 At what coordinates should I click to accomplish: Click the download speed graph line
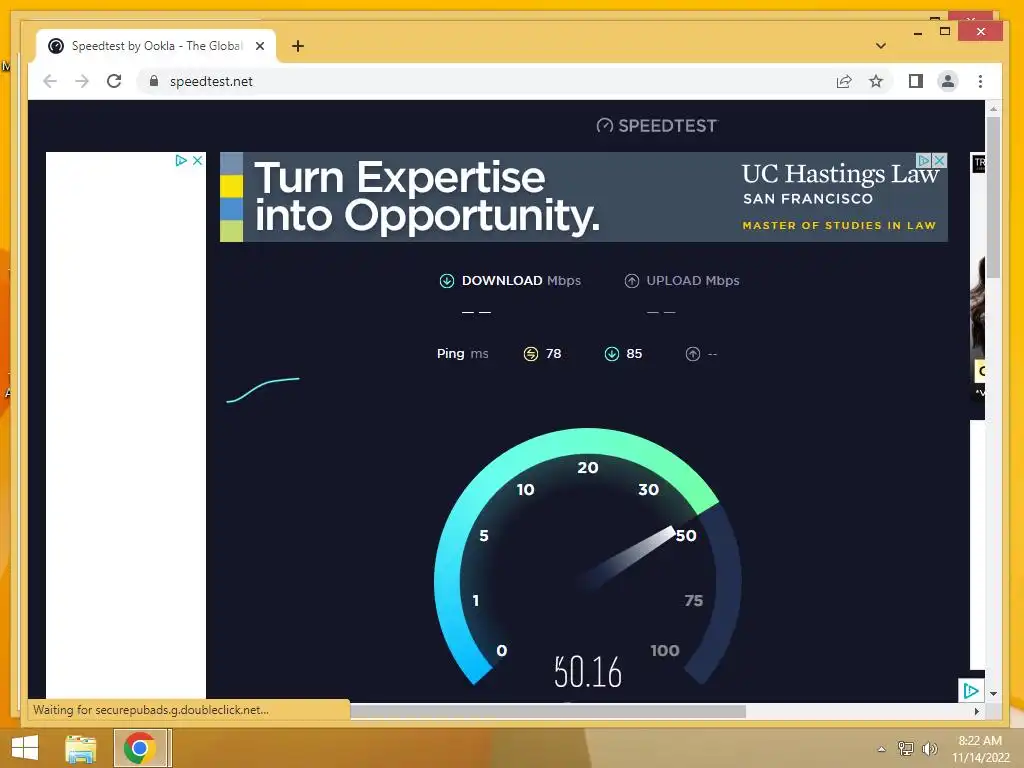tap(263, 390)
